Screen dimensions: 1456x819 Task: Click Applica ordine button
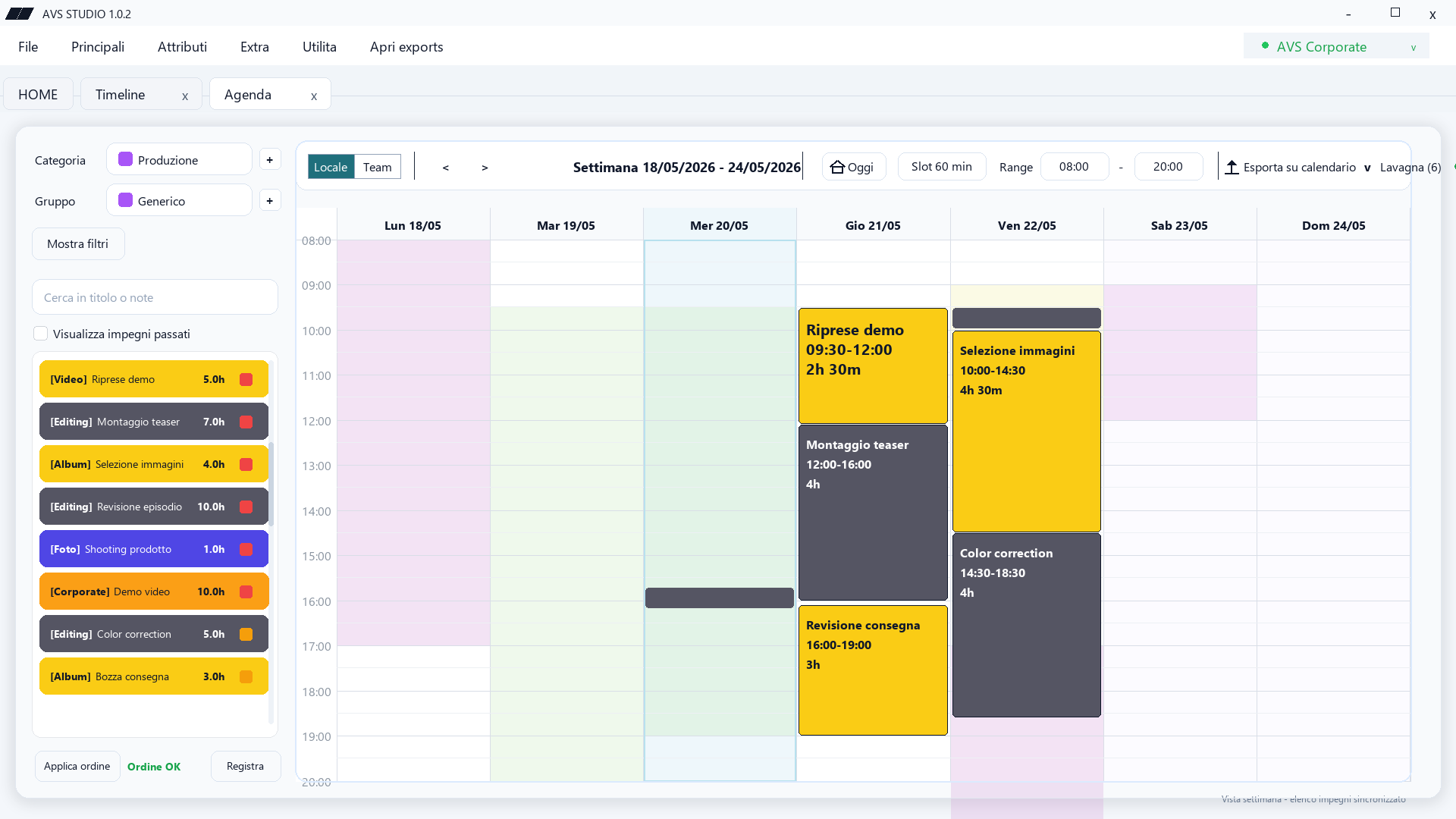tap(77, 766)
